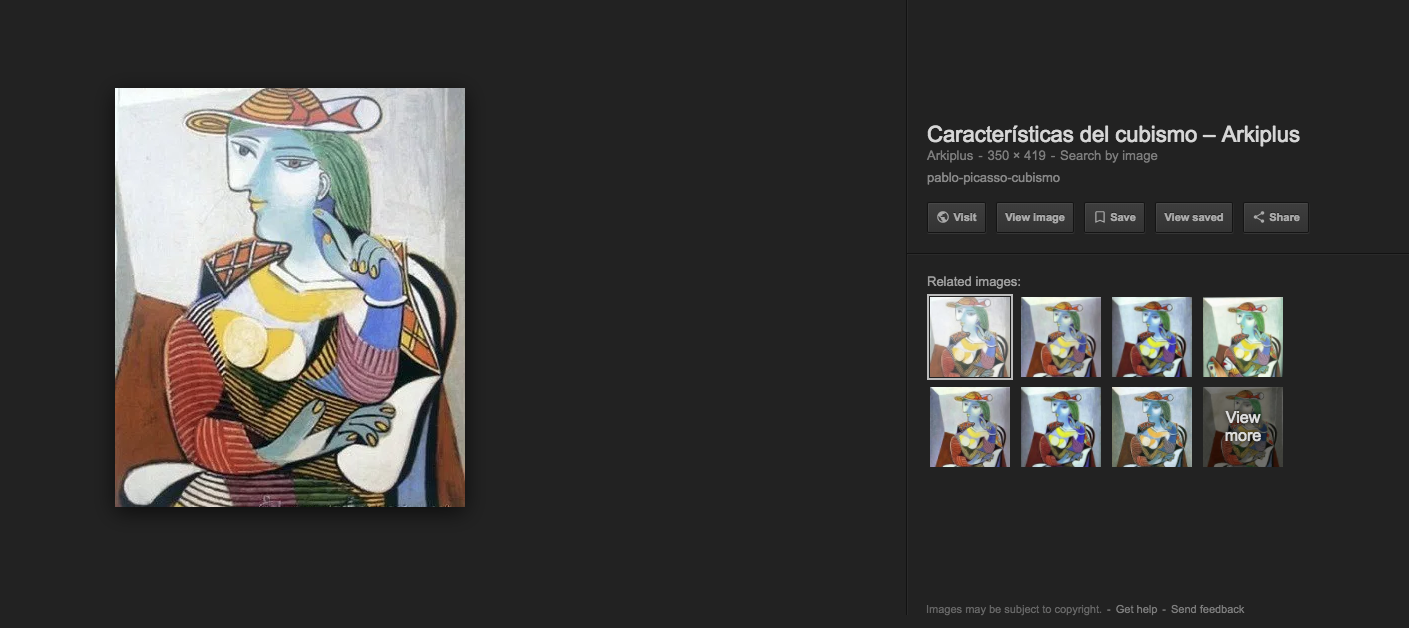Click the Arkiplus source link

[950, 156]
